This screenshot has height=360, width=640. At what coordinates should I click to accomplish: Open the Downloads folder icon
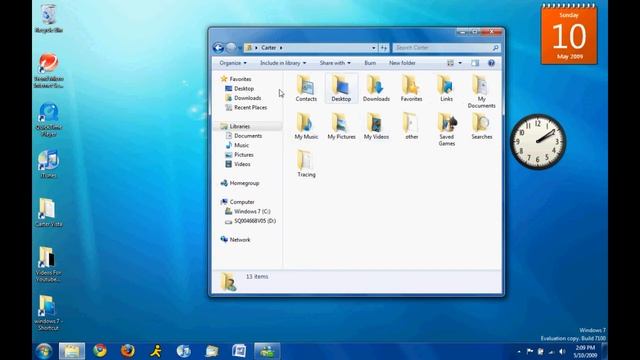(376, 89)
